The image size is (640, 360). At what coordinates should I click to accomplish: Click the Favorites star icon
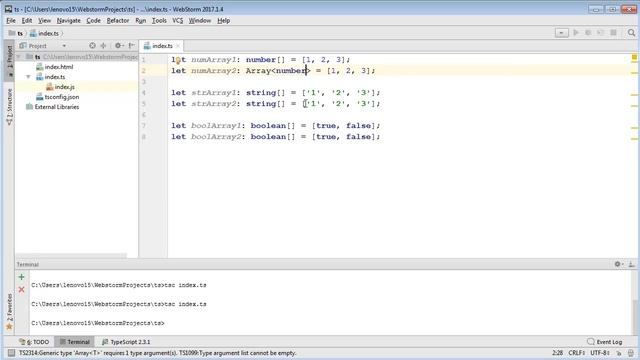point(9,327)
